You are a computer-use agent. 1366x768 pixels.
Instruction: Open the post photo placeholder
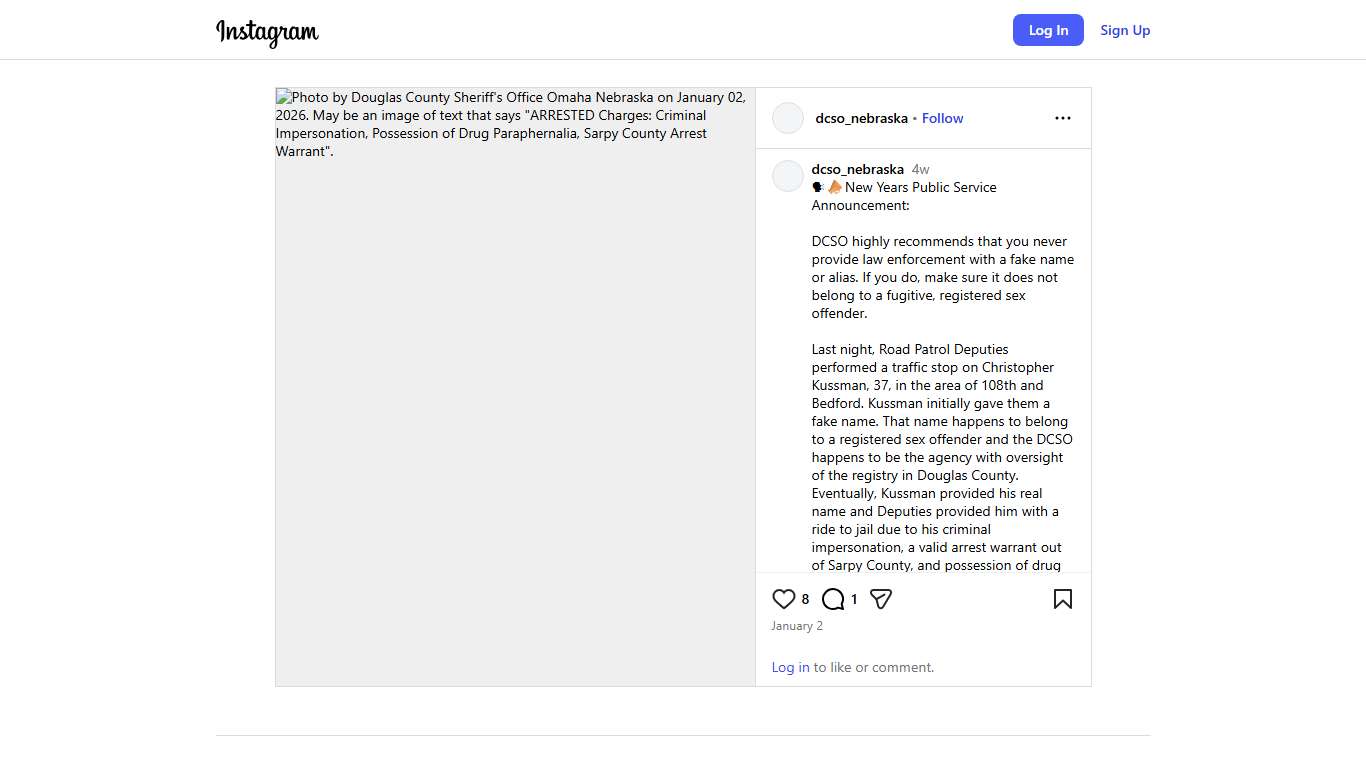pyautogui.click(x=515, y=386)
